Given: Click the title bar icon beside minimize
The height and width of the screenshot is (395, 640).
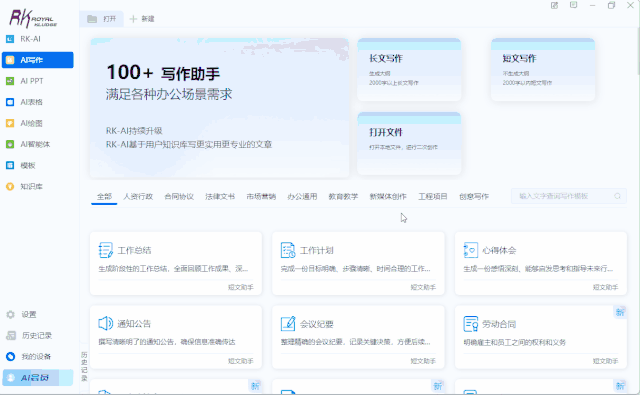Looking at the screenshot, I should tap(573, 5).
